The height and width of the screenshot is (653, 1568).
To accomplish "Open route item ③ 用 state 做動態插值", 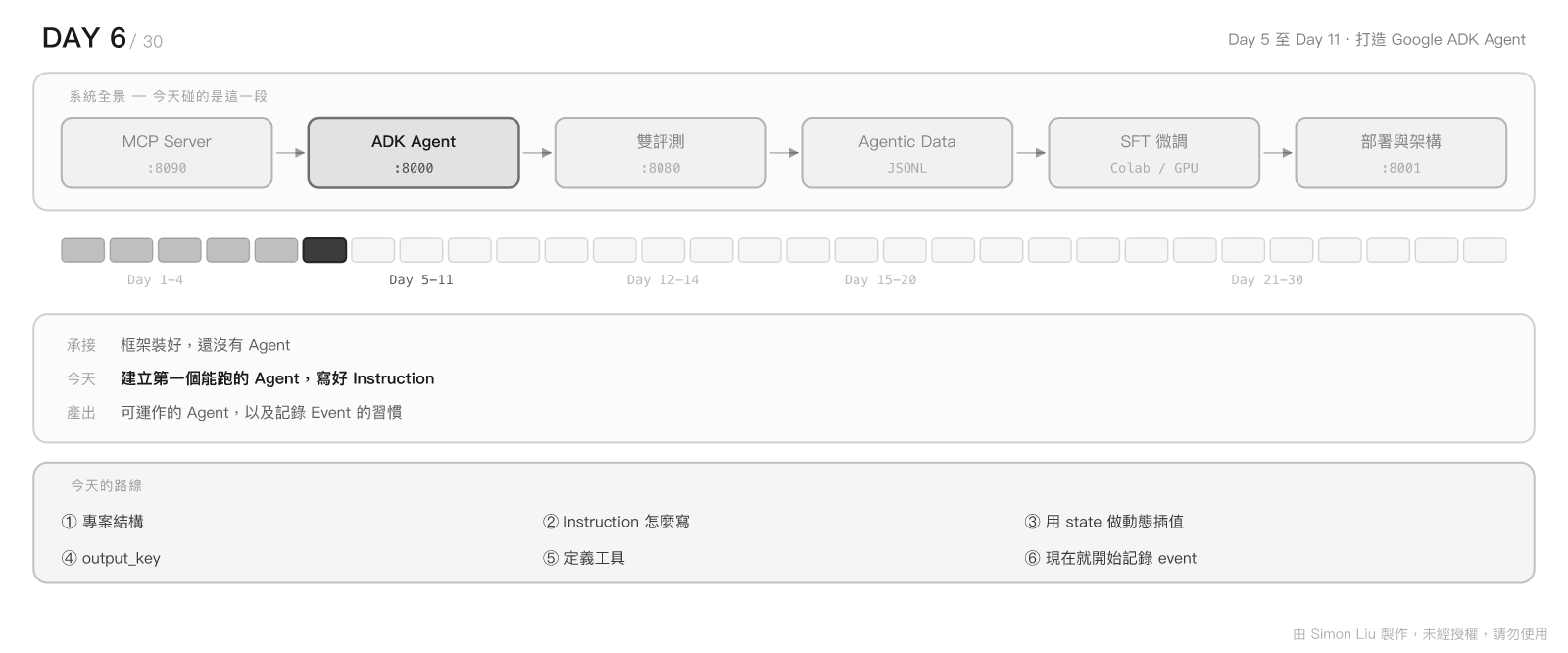I will (x=1104, y=522).
